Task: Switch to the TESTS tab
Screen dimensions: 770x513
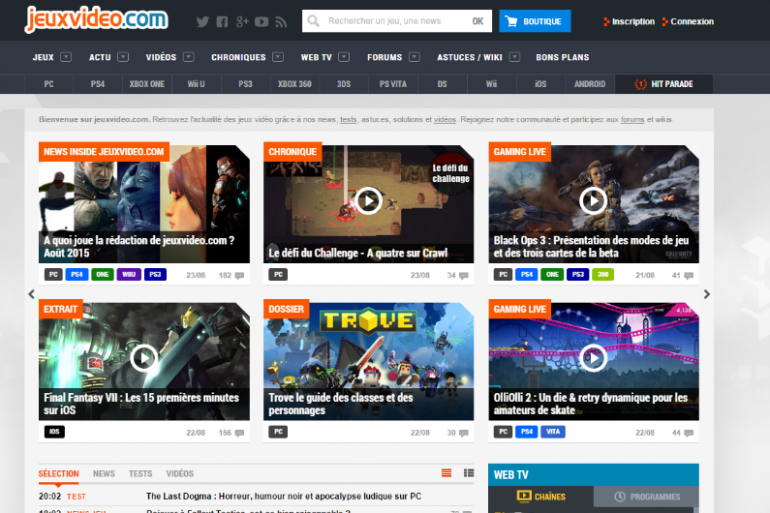Action: click(140, 474)
